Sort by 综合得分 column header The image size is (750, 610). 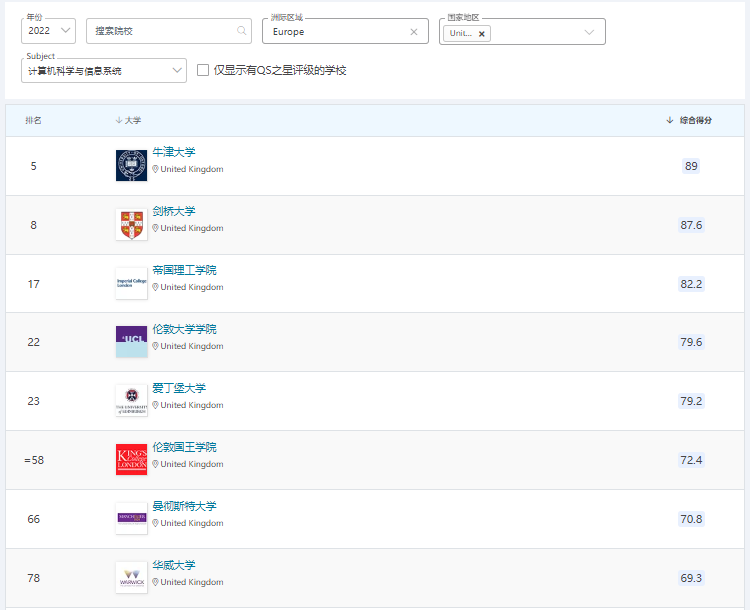tap(690, 120)
